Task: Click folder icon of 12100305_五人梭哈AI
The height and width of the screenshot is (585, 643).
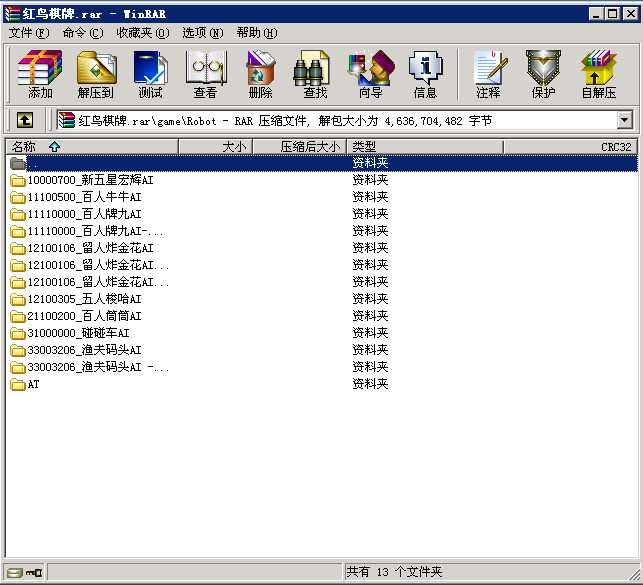Action: [x=18, y=300]
